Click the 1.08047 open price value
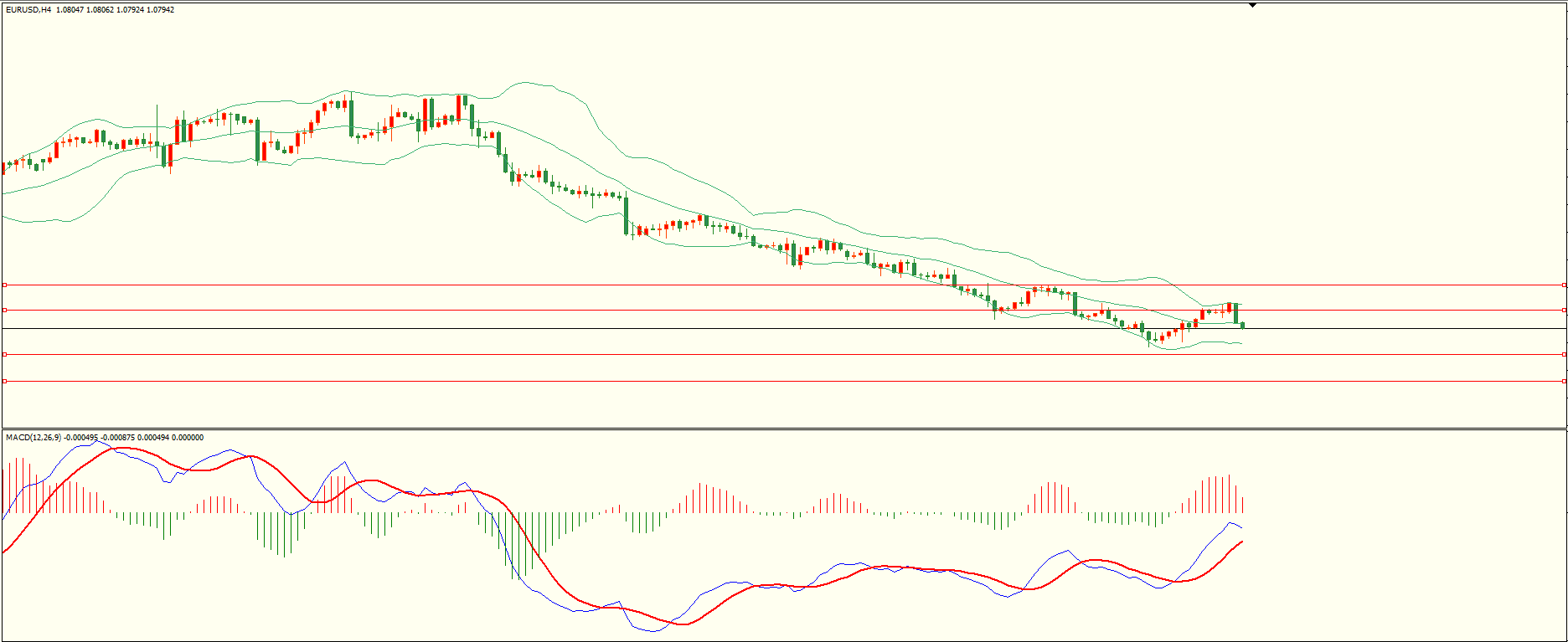This screenshot has height=642, width=1568. pos(70,10)
